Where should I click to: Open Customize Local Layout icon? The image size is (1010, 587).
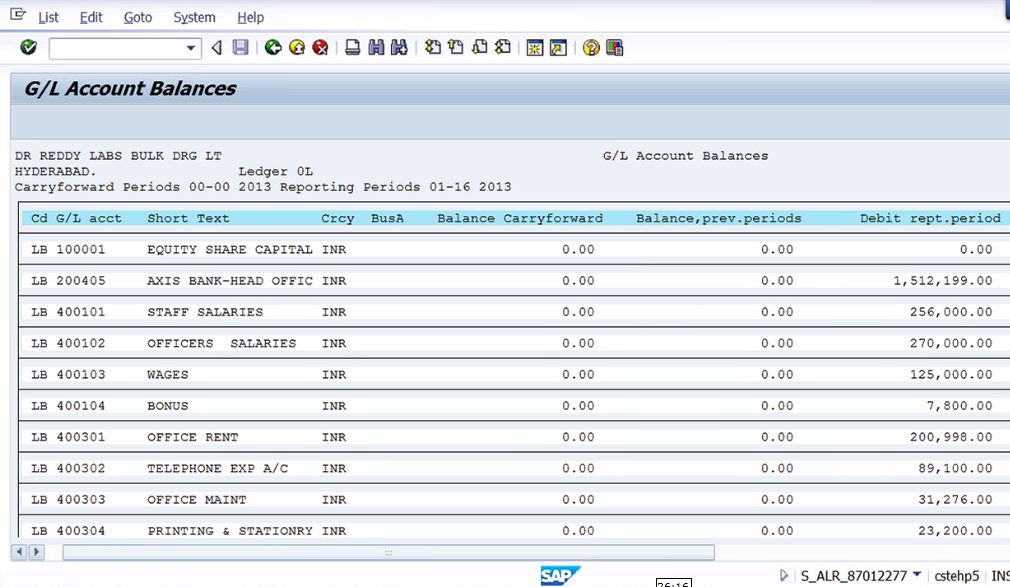[615, 48]
